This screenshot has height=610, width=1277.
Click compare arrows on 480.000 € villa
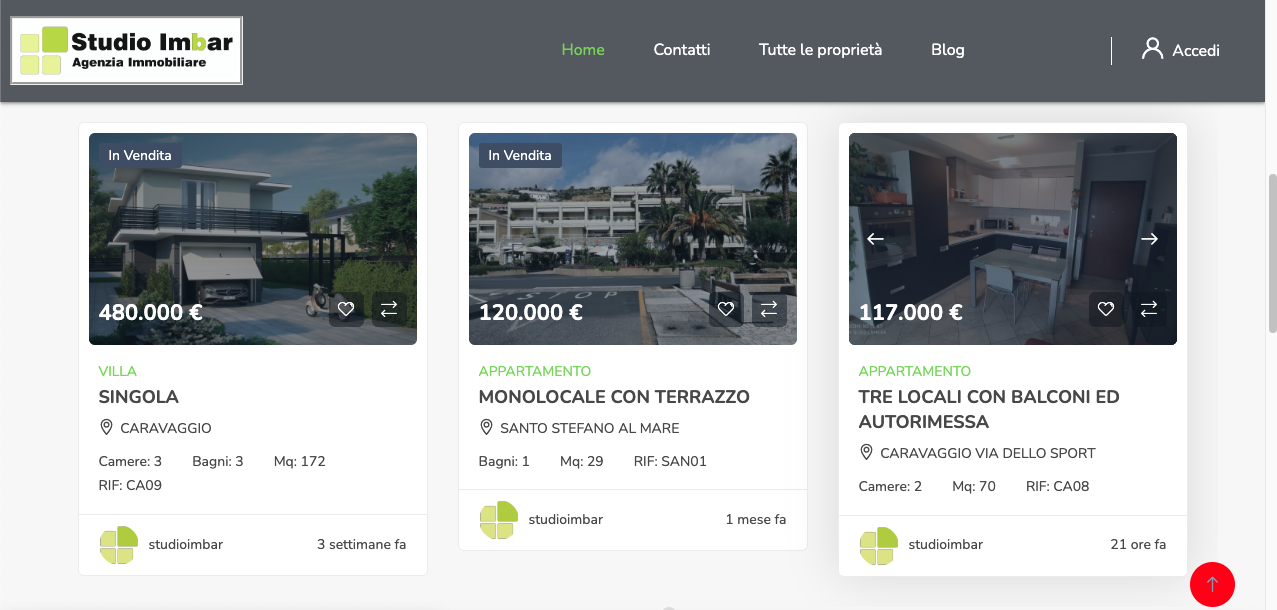click(389, 309)
